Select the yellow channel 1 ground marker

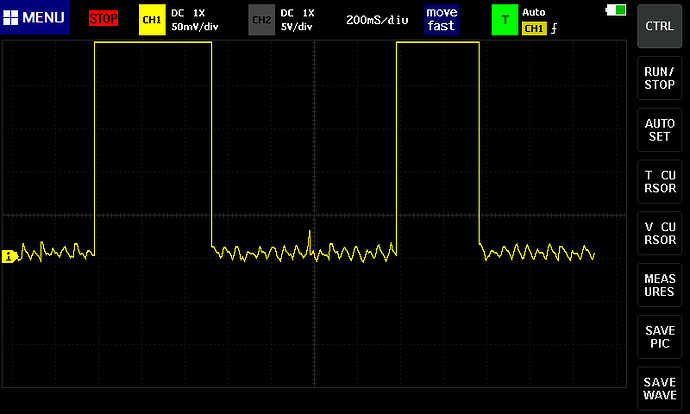[9, 256]
